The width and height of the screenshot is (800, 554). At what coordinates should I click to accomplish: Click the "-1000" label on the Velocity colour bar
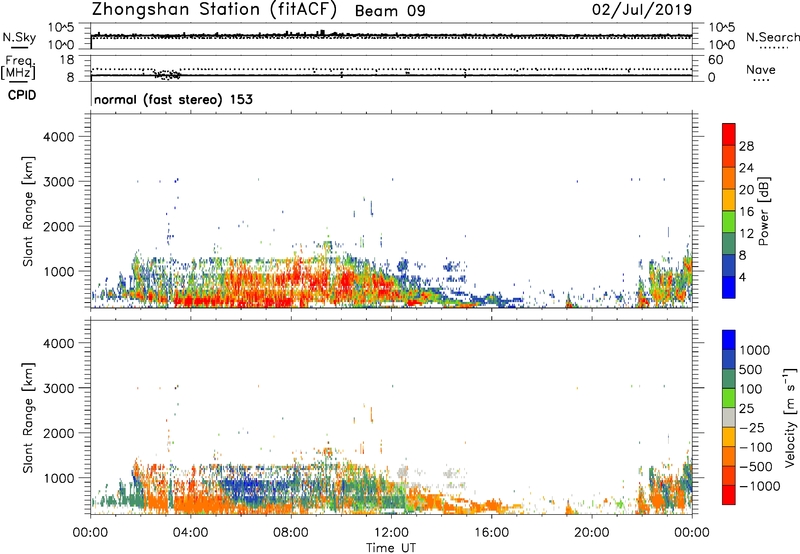tap(760, 486)
